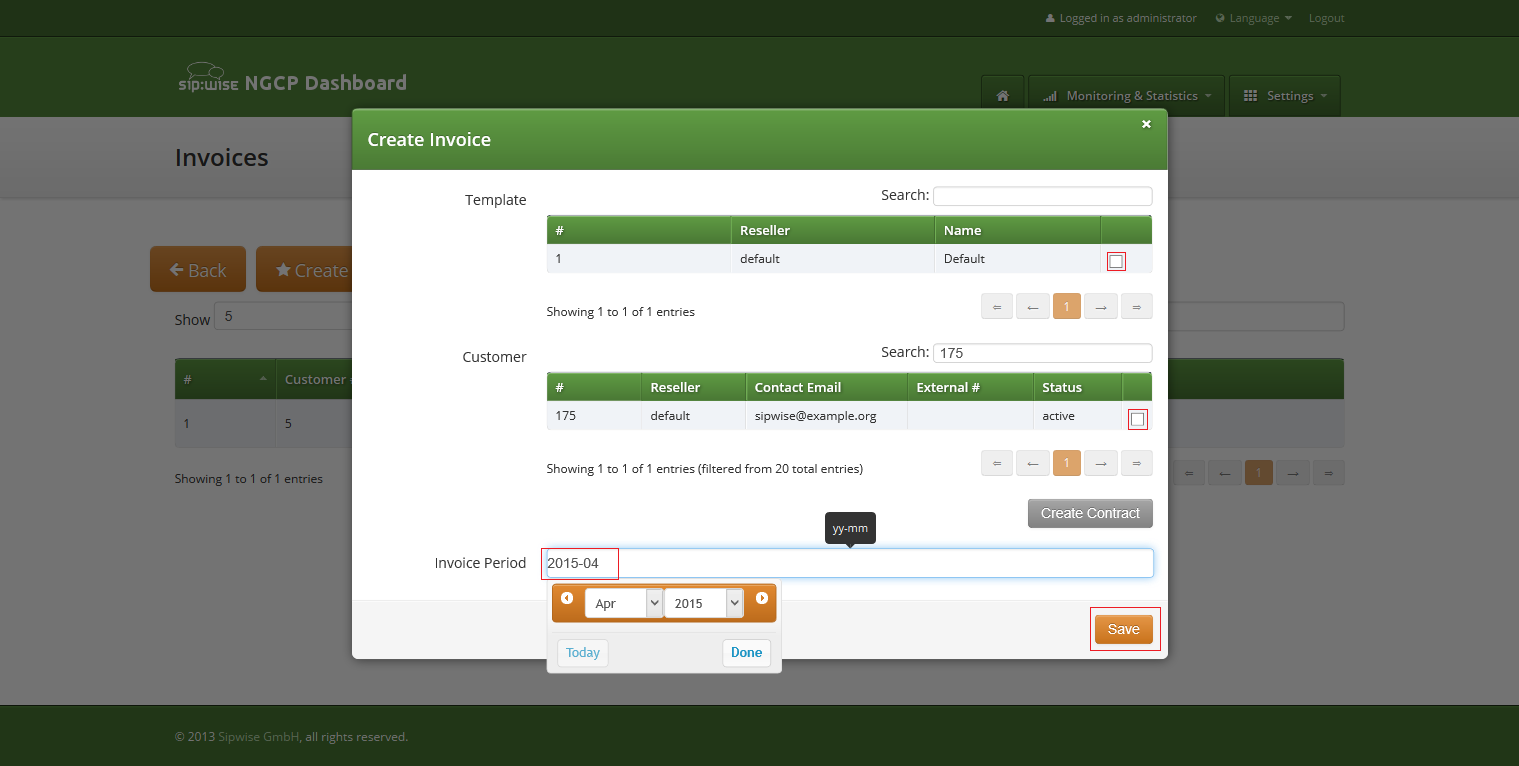1519x766 pixels.
Task: Open the year dropdown showing 2015
Action: [703, 602]
